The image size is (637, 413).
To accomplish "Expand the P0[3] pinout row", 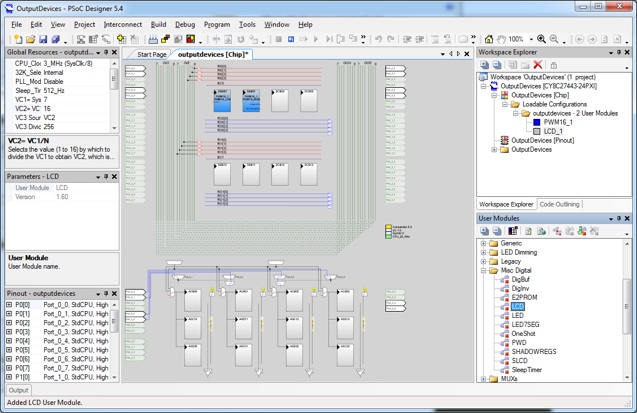I will (x=9, y=332).
